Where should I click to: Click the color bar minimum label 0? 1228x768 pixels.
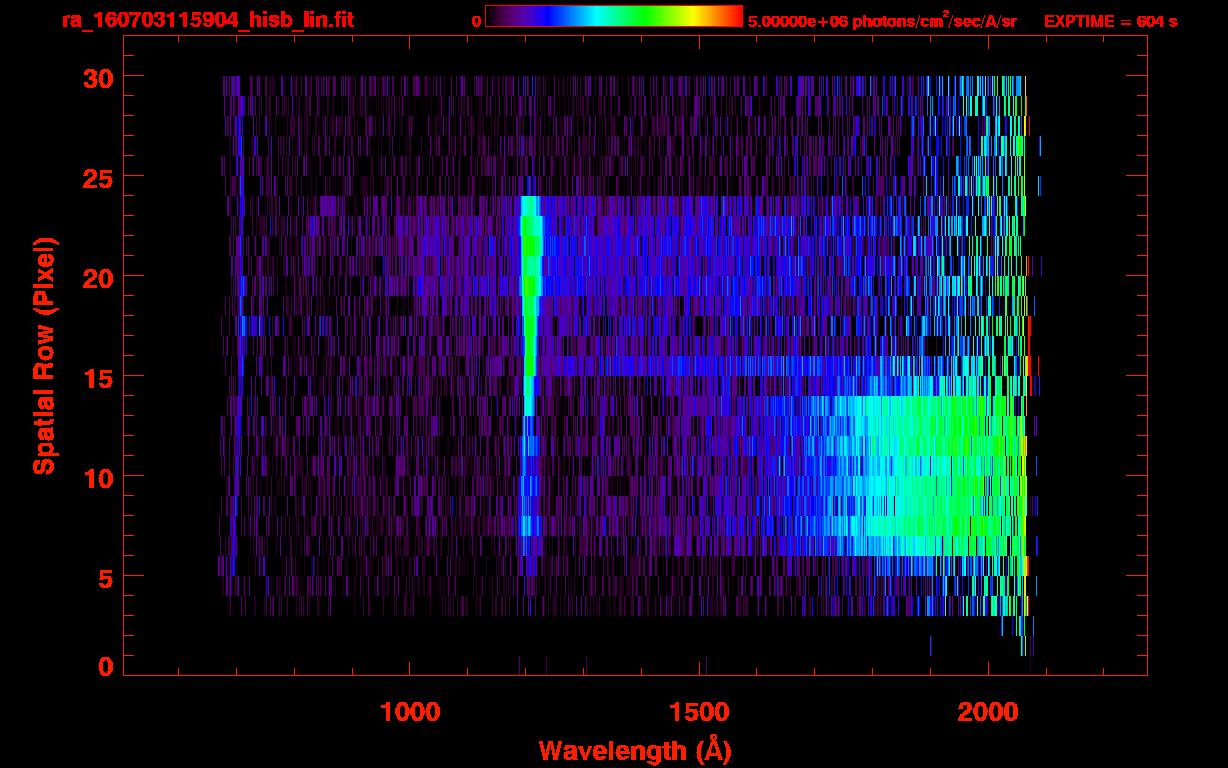coord(476,21)
